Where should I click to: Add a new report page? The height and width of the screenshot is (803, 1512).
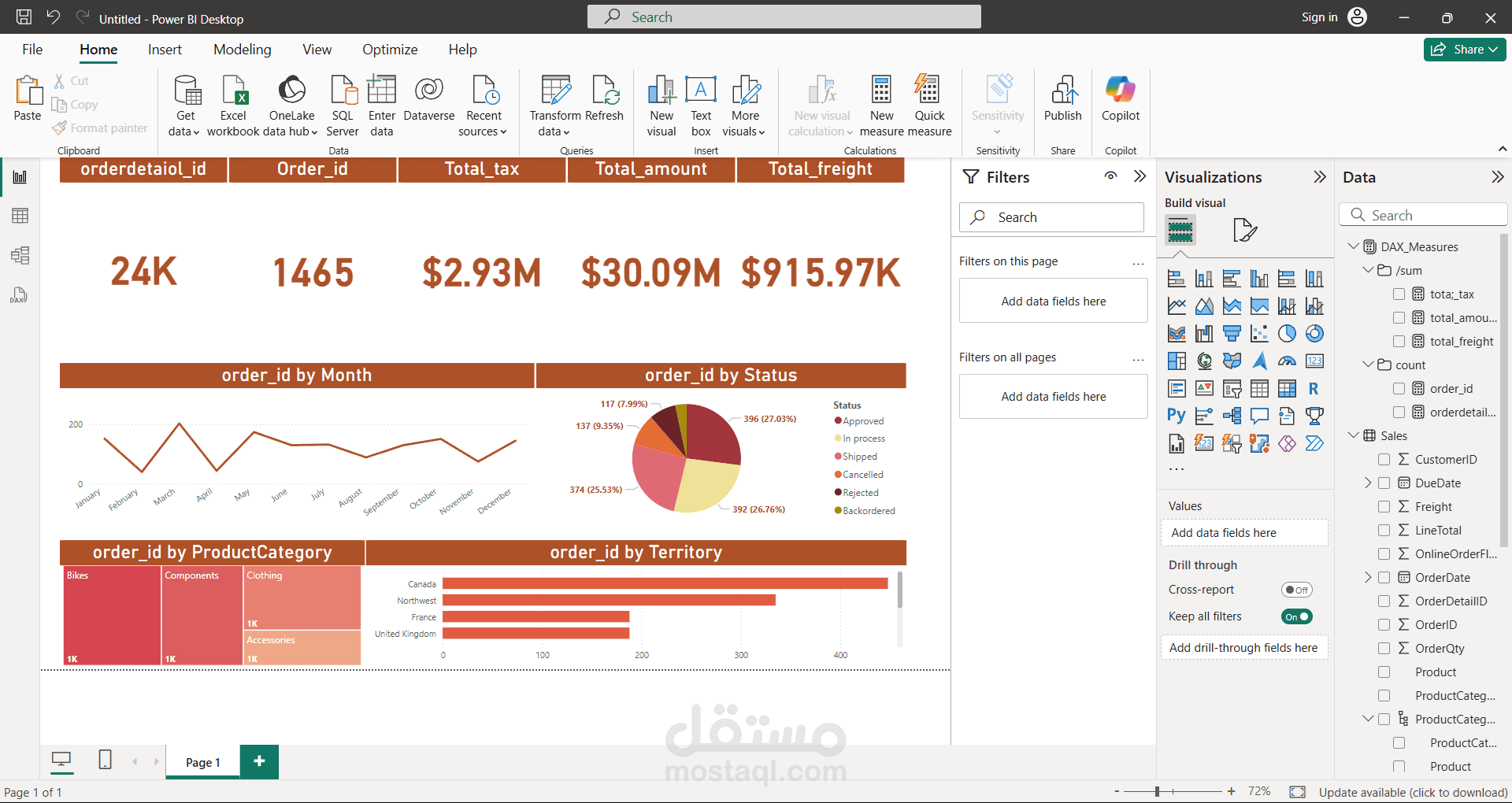(x=259, y=761)
